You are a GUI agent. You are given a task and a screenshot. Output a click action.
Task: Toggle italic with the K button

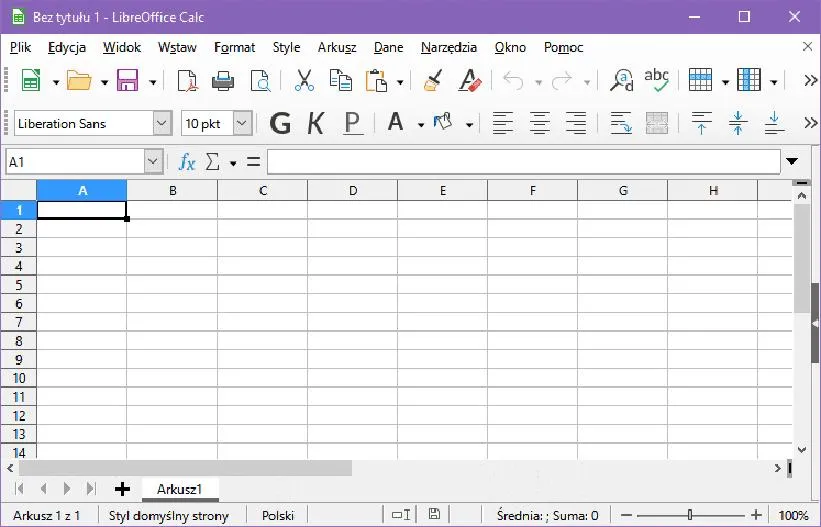[x=316, y=124]
